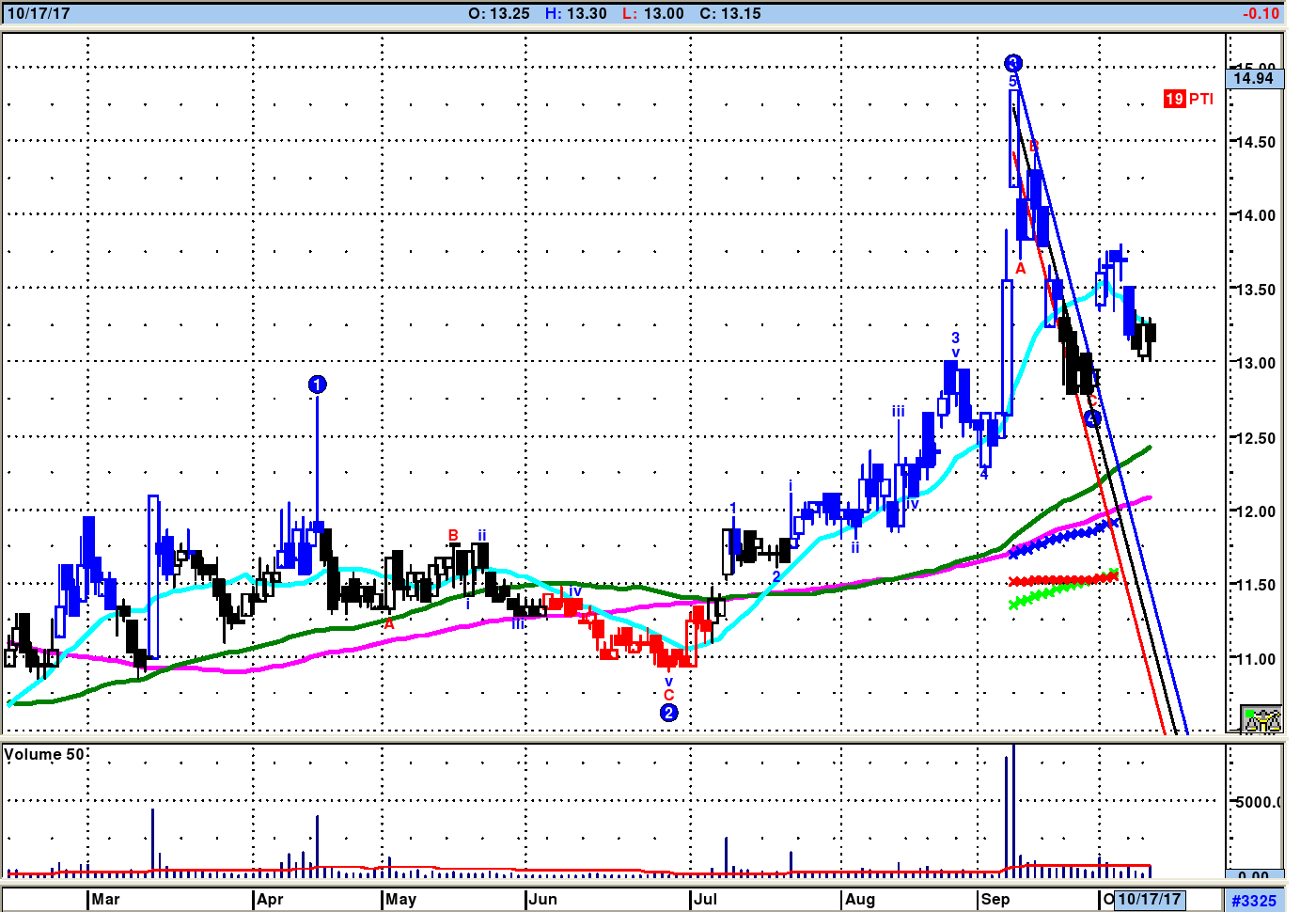Select the circled wave 2 marker
1316x912 pixels.
668,713
